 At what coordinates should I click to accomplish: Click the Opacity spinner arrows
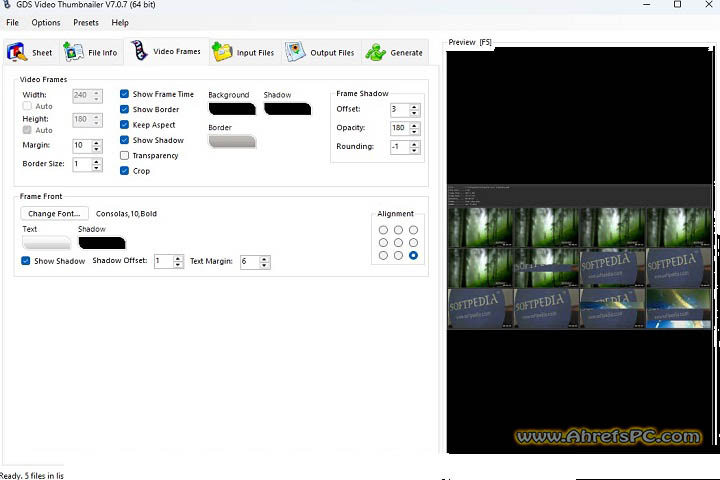coord(414,128)
